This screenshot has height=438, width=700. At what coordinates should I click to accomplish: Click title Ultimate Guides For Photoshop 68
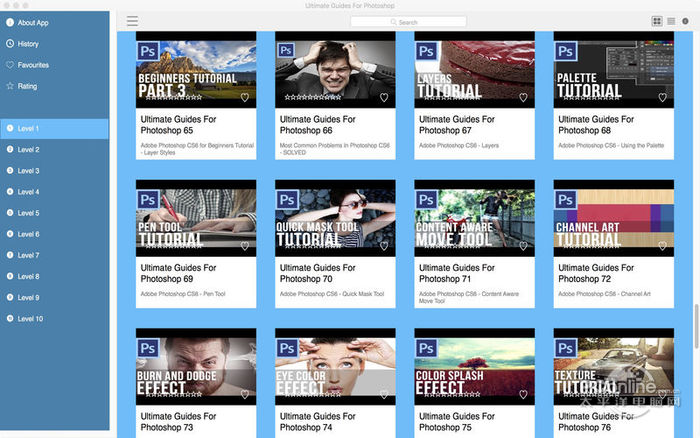pos(596,125)
